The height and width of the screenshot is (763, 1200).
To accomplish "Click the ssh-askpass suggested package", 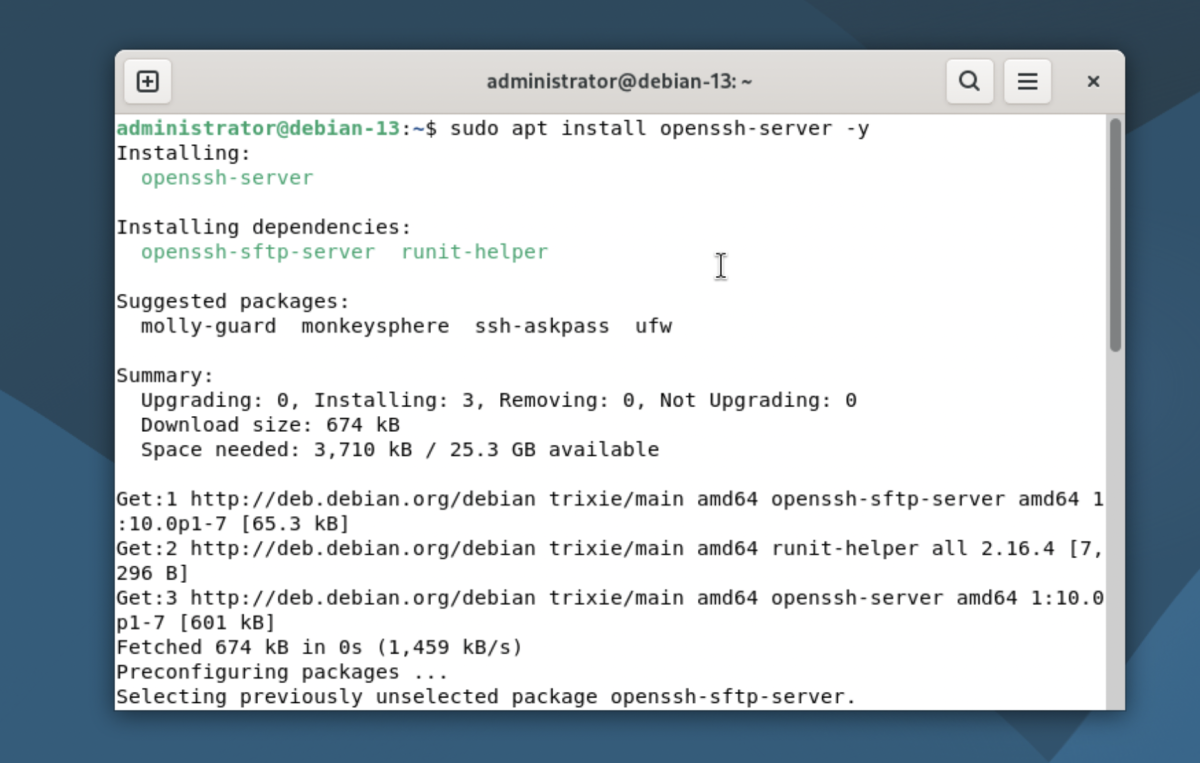I will 542,326.
